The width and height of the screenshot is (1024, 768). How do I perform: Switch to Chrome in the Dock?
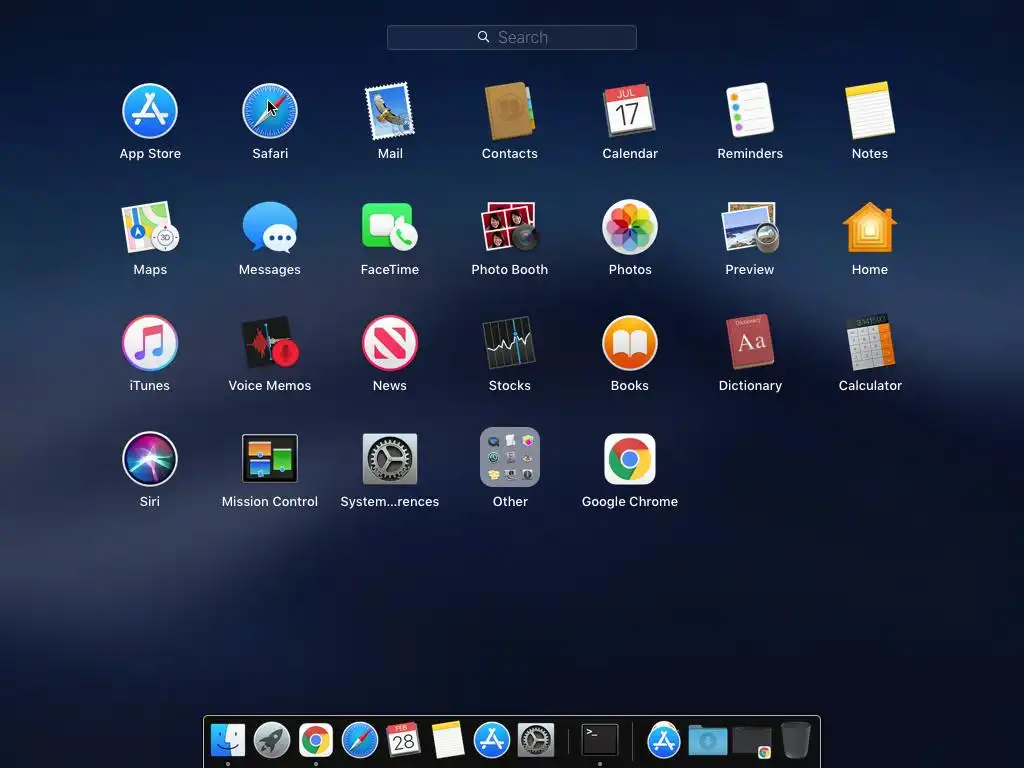[x=316, y=740]
